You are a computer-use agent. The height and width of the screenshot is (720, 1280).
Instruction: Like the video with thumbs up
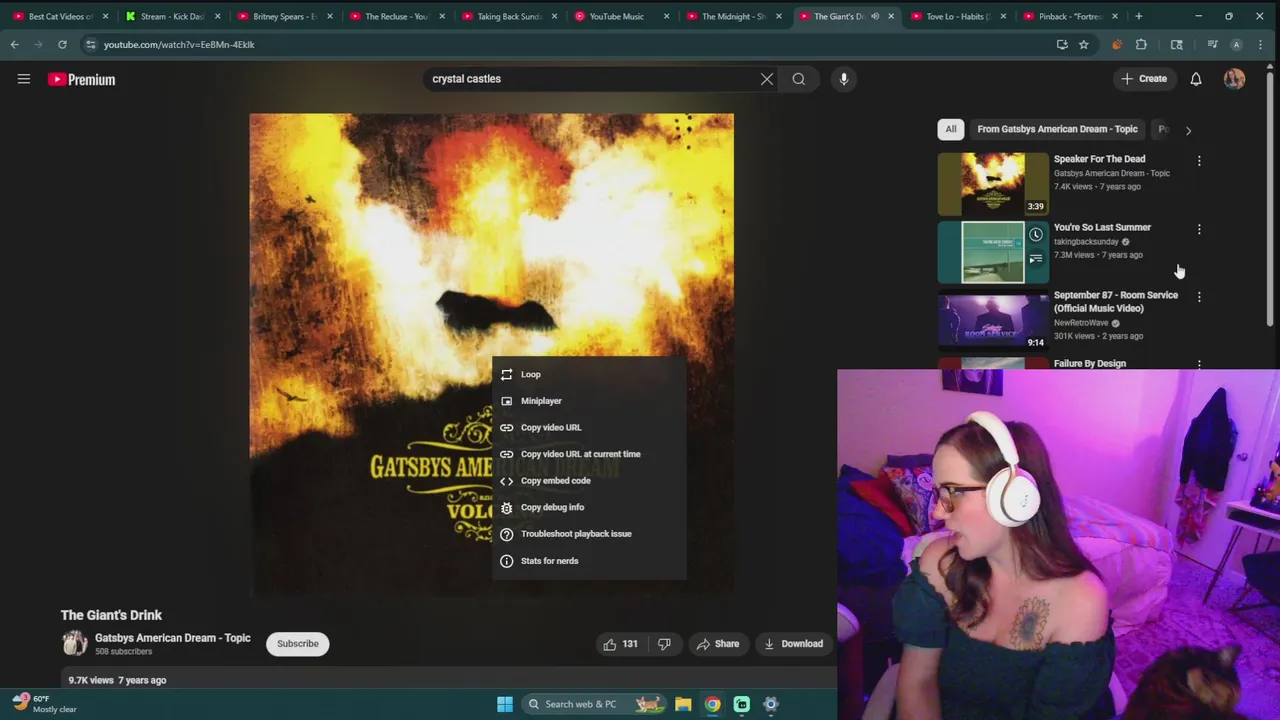click(620, 644)
